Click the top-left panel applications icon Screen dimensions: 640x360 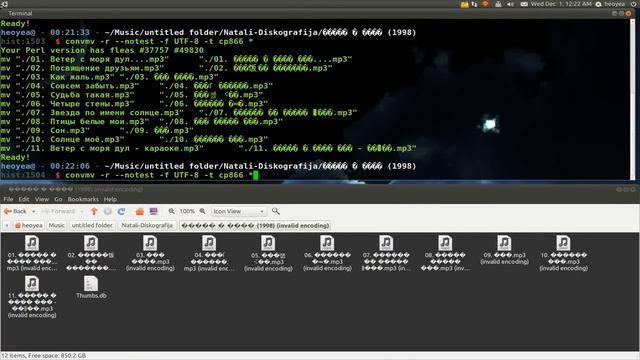[x=4, y=4]
